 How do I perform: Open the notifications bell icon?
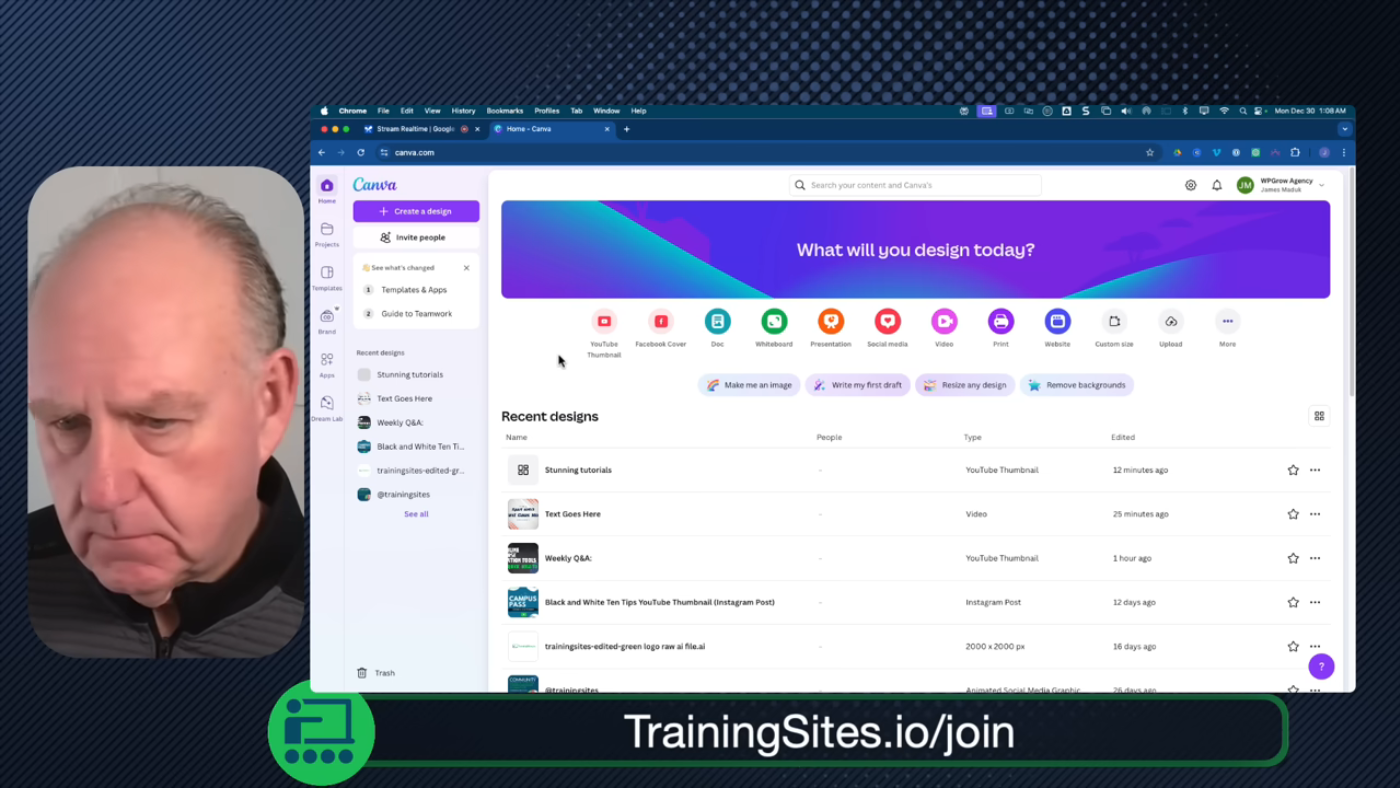coord(1217,185)
